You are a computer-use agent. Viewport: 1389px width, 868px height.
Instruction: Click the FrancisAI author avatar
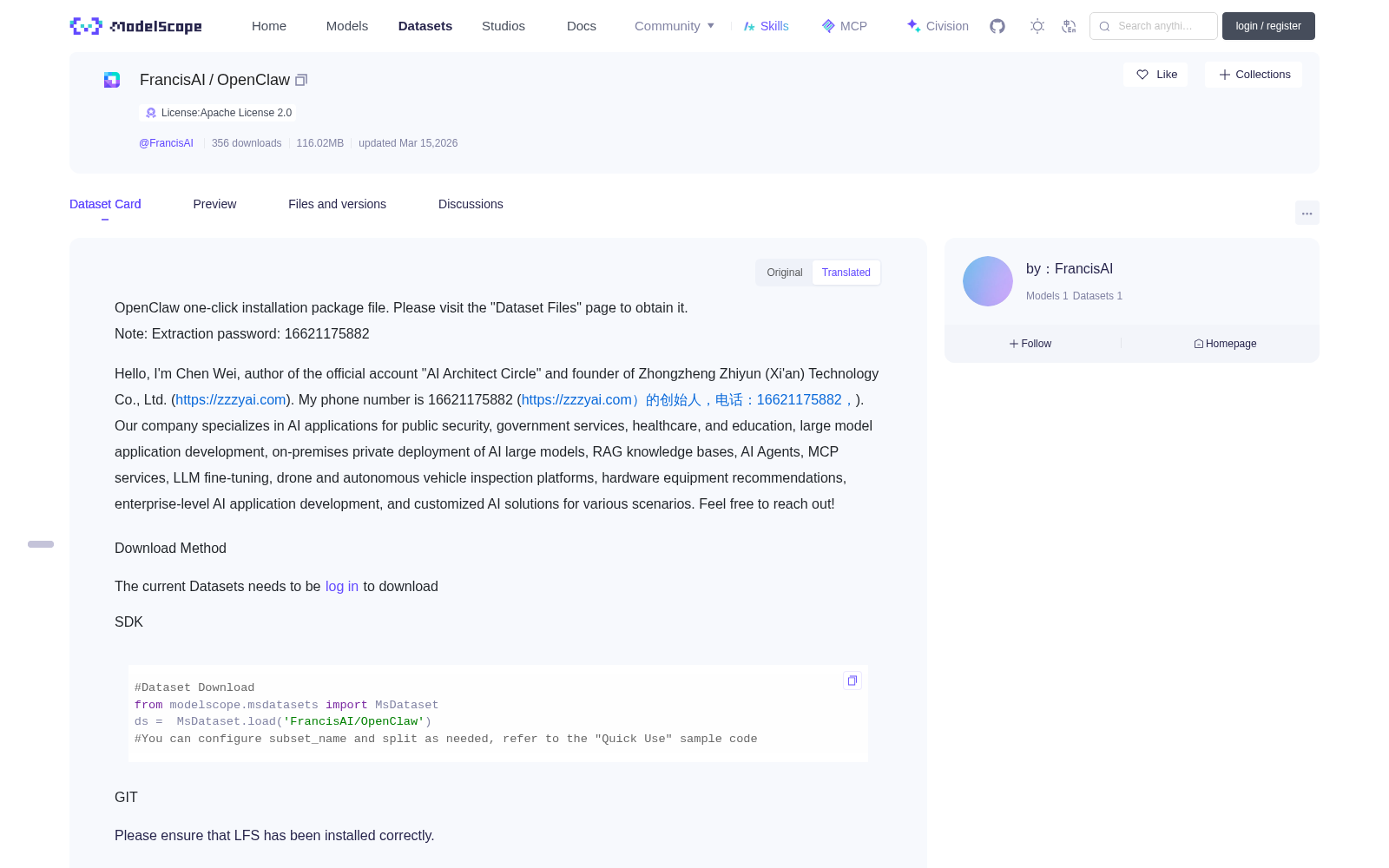988,281
